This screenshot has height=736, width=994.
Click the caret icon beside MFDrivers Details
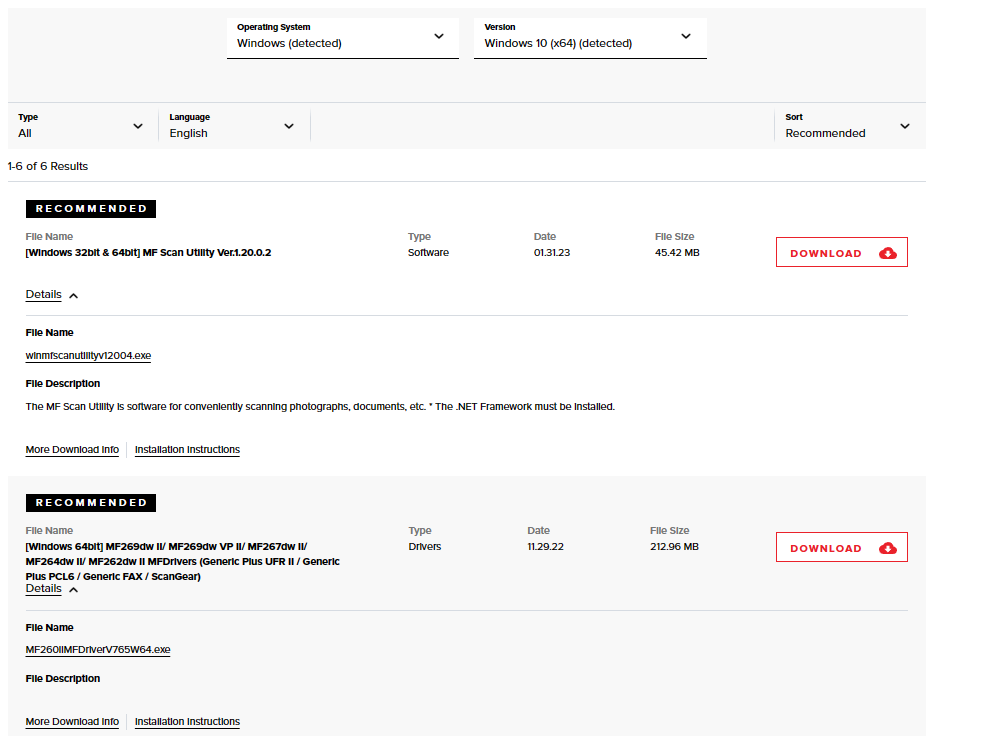tap(74, 590)
